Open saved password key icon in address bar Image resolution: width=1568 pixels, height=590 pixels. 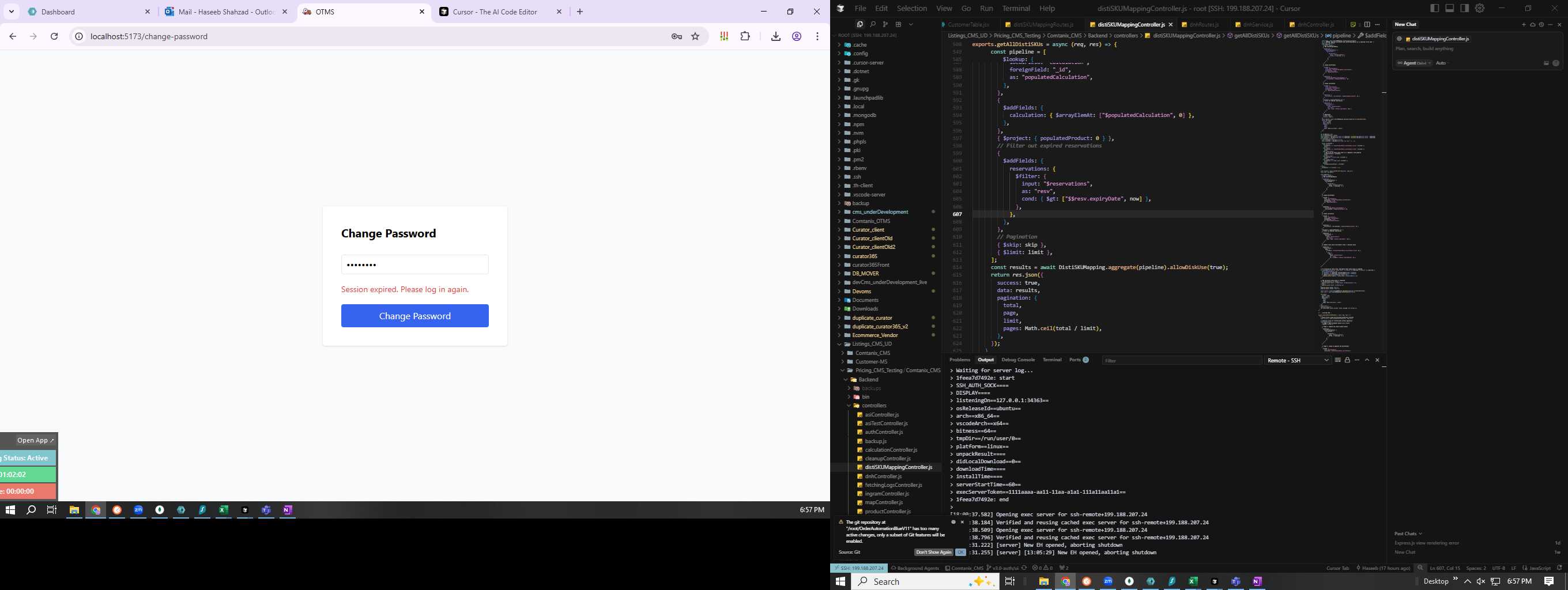pyautogui.click(x=676, y=36)
